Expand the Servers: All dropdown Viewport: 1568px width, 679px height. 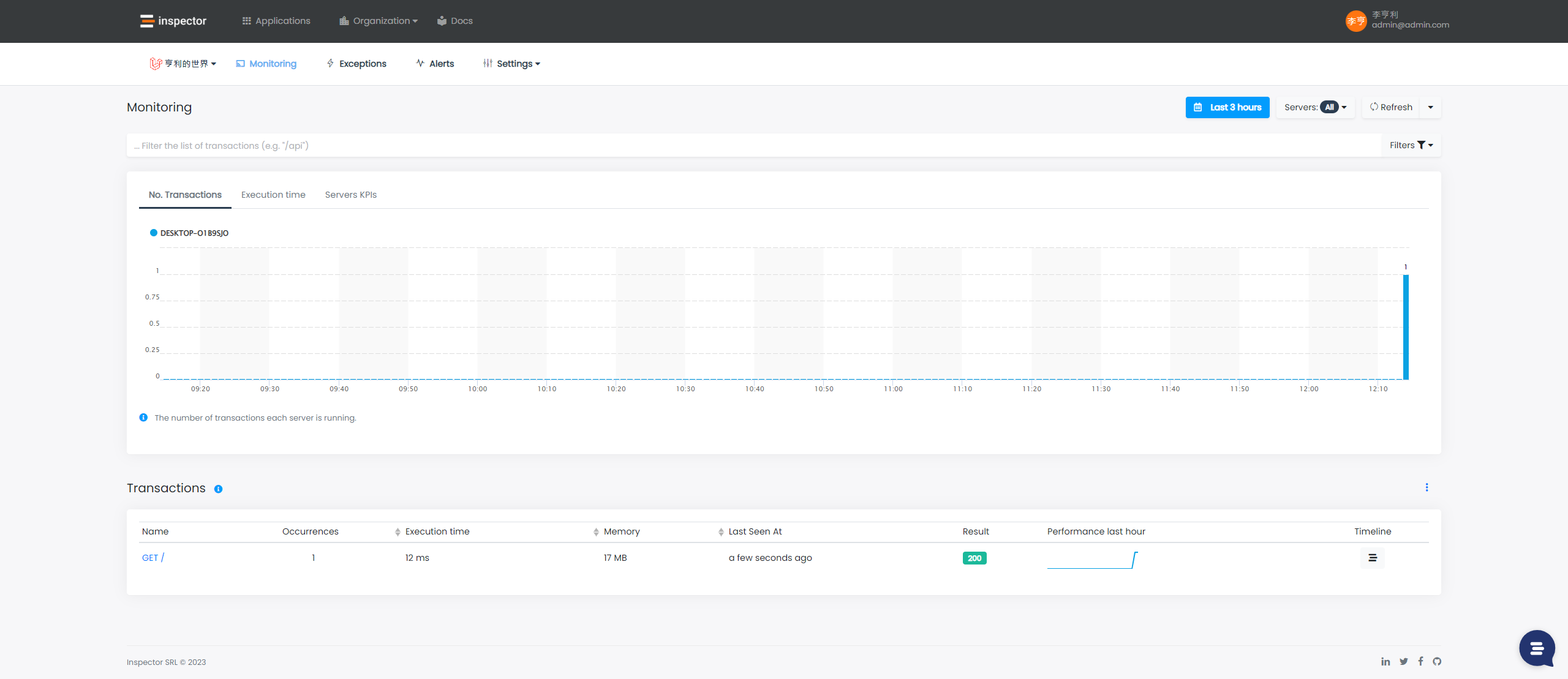tap(1315, 107)
